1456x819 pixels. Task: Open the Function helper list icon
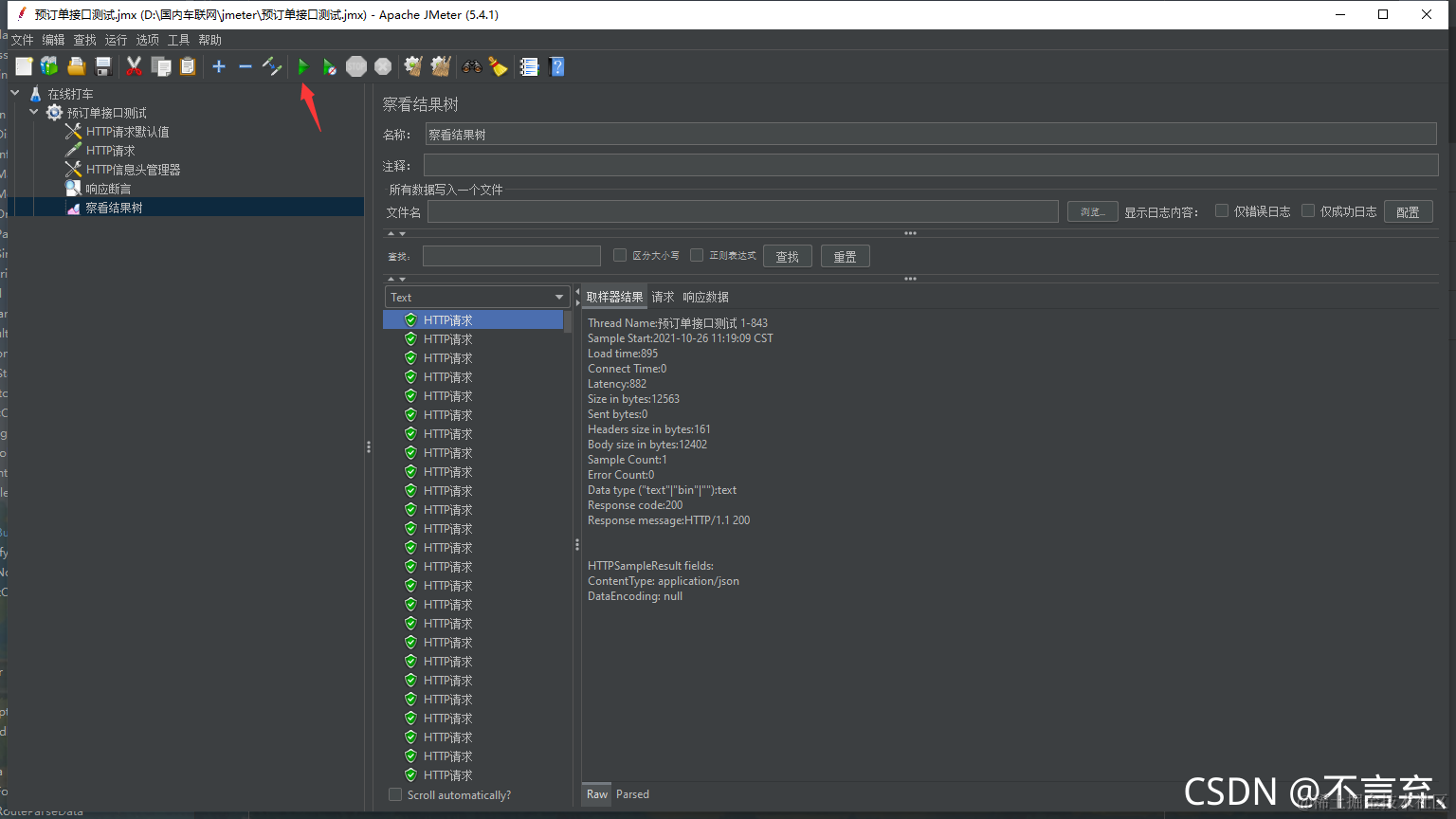pyautogui.click(x=529, y=66)
